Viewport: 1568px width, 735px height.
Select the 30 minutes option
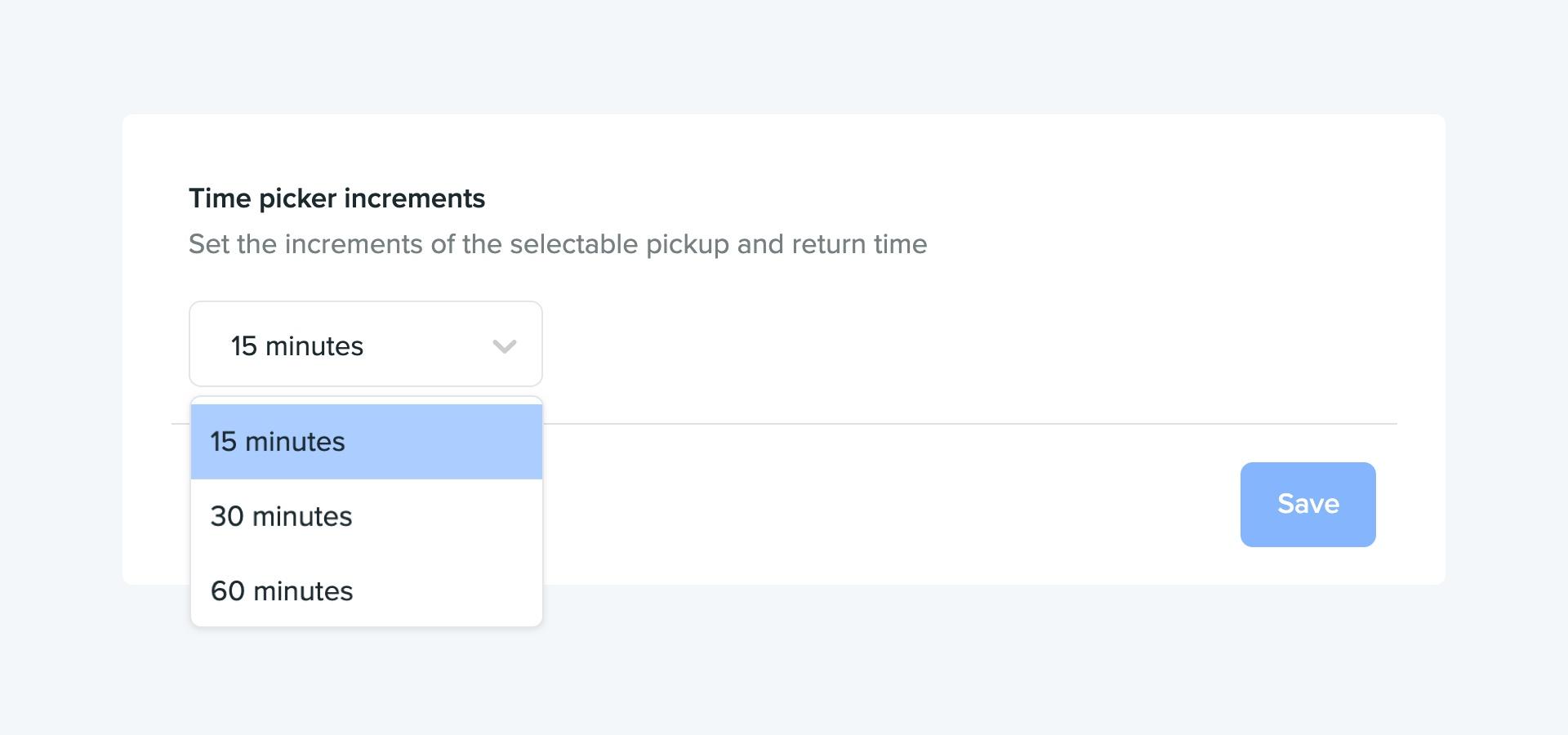(366, 516)
